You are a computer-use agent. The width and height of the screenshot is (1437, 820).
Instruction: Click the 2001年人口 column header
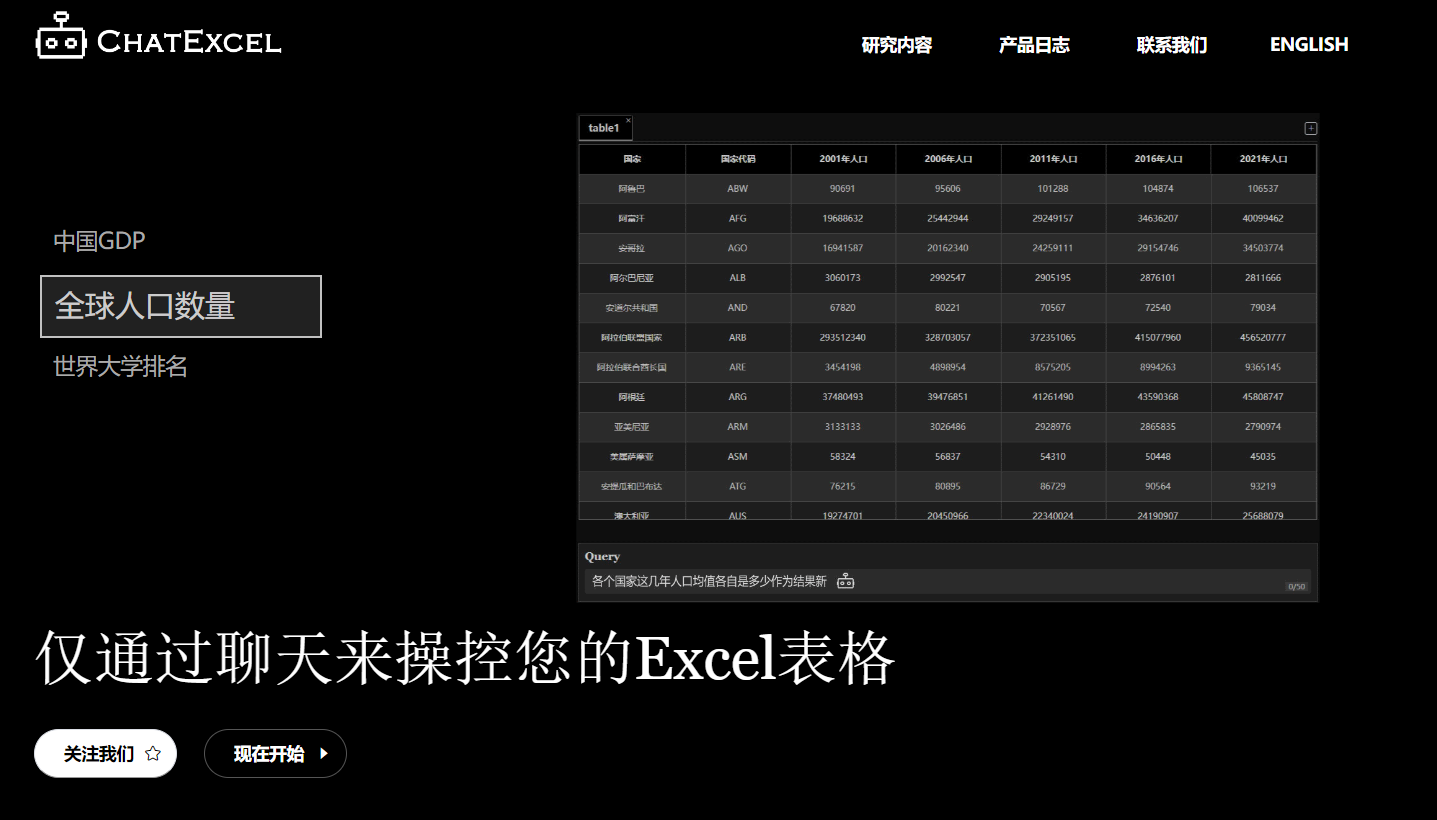click(843, 159)
